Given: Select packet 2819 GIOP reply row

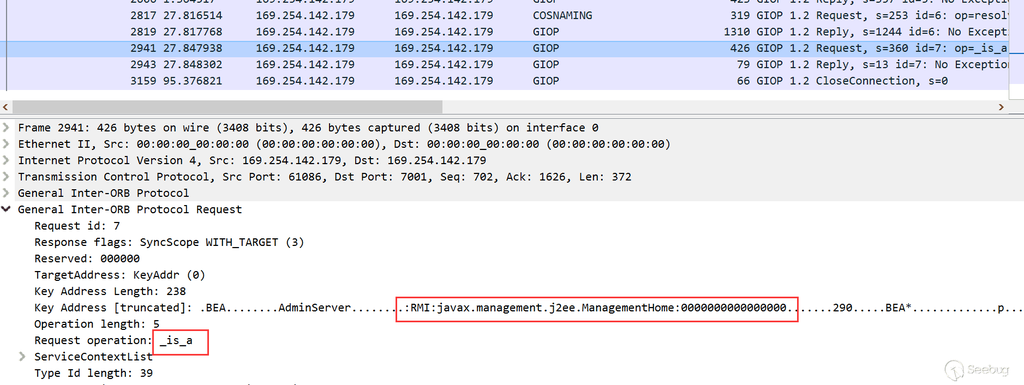Looking at the screenshot, I should pos(505,31).
